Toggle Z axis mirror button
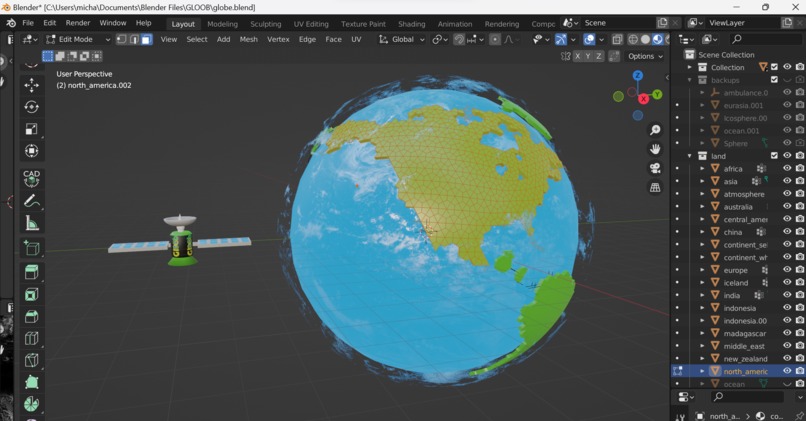The height and width of the screenshot is (421, 806). click(x=598, y=56)
